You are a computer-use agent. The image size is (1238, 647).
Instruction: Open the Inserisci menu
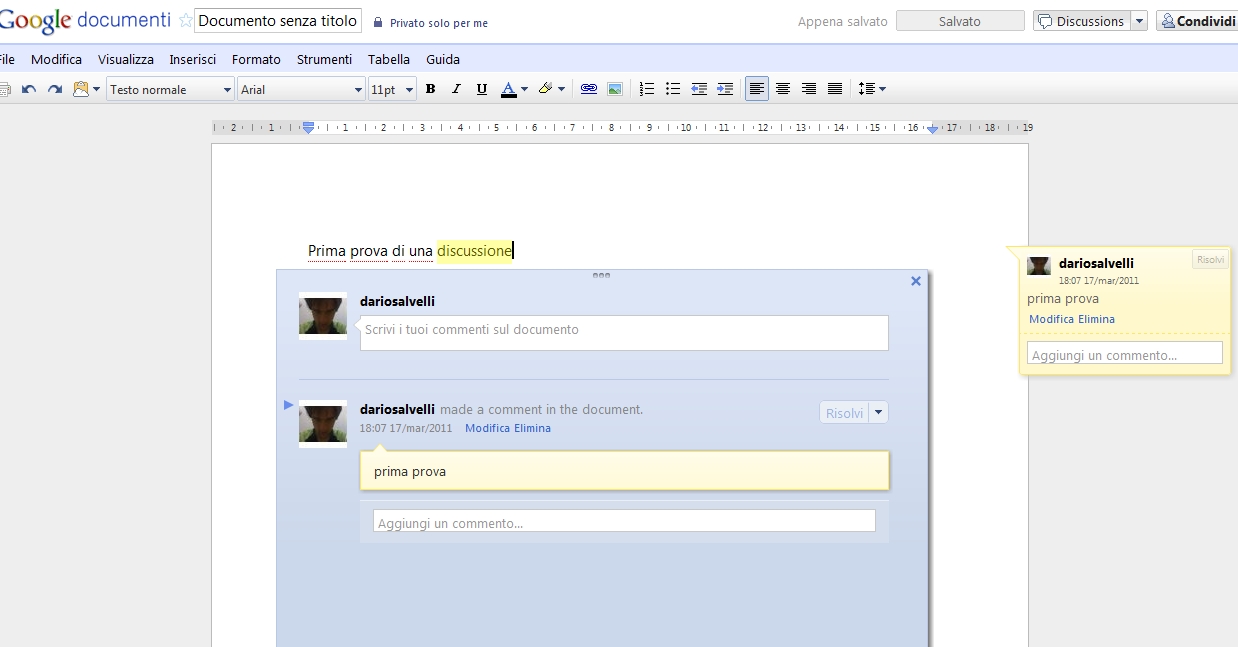point(192,59)
